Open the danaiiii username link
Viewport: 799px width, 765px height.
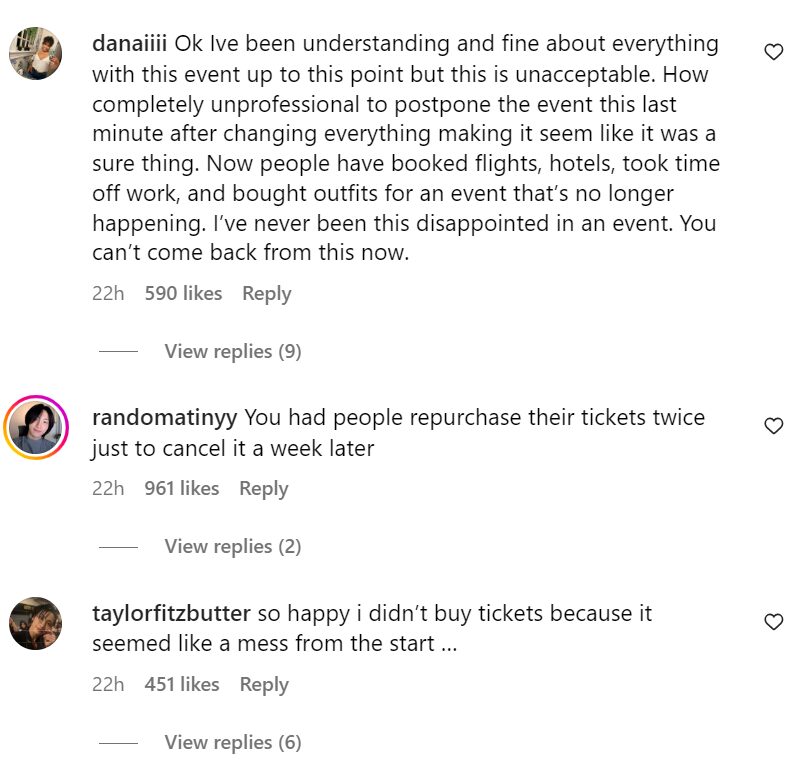pos(130,44)
